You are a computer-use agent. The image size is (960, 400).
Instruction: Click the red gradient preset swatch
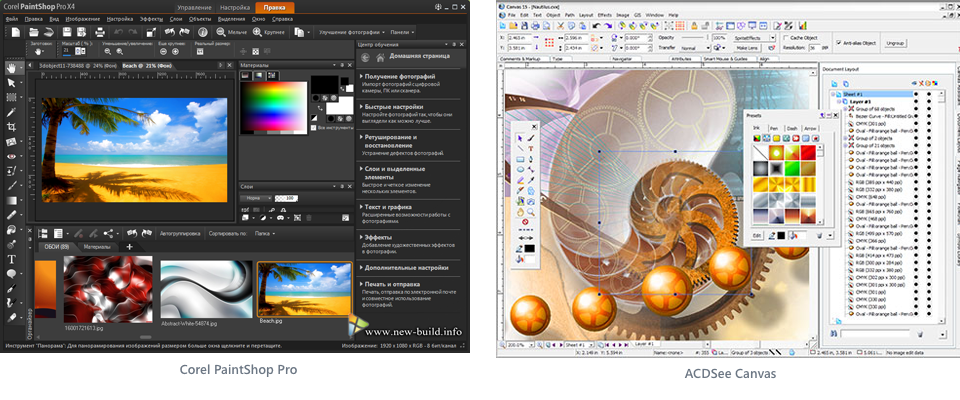click(808, 152)
